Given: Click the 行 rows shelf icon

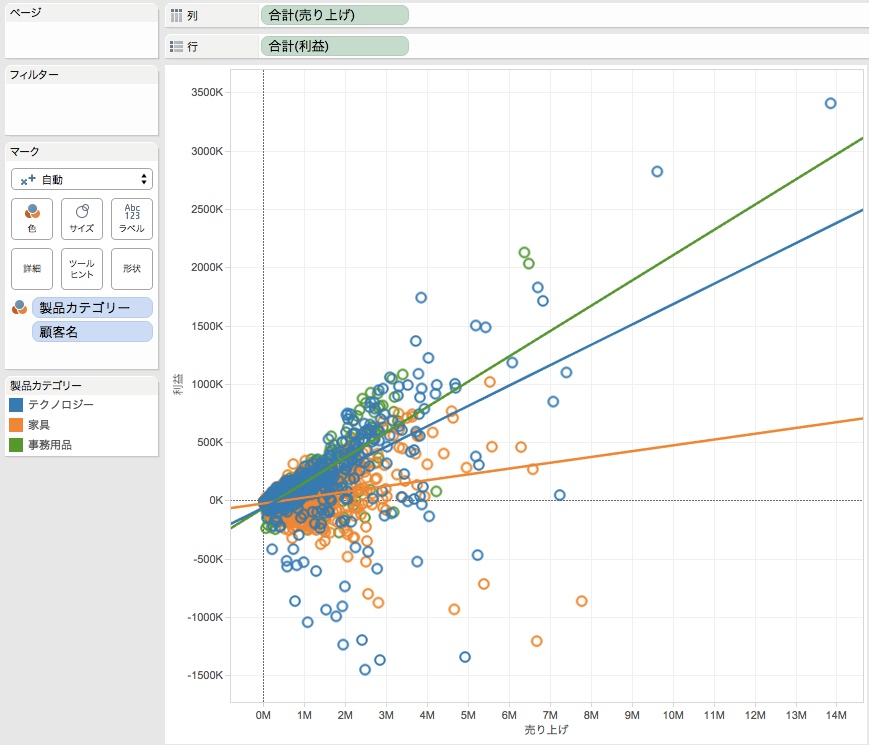Looking at the screenshot, I should (177, 47).
